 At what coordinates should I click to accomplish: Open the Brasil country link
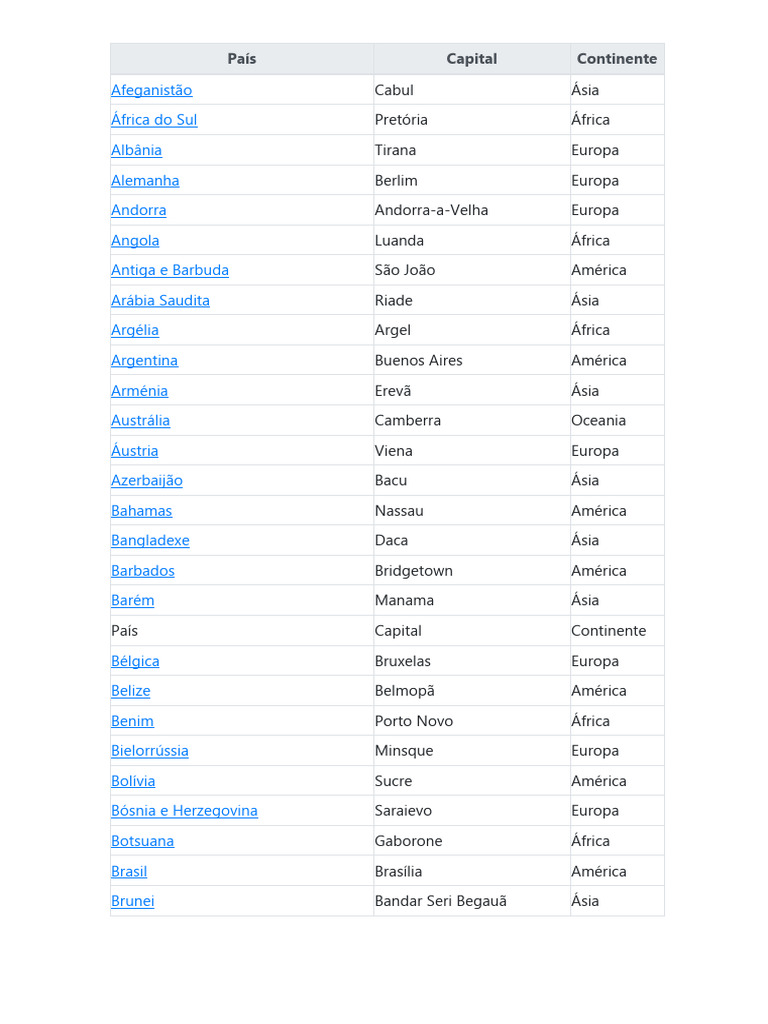[129, 872]
